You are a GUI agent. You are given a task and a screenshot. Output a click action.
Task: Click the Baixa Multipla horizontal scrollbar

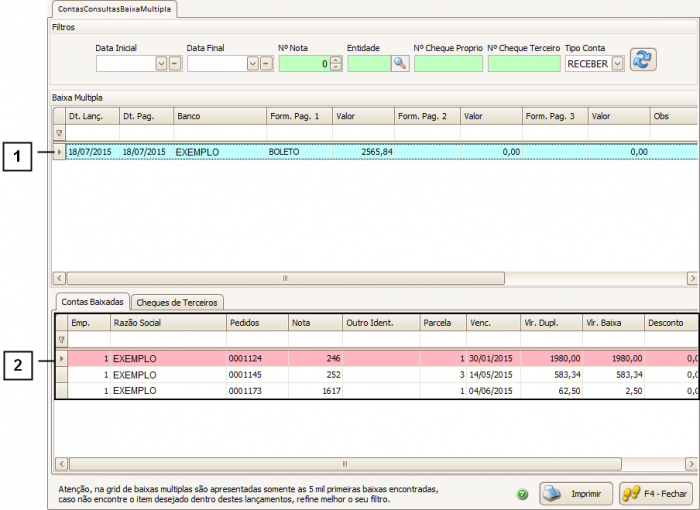(375, 278)
